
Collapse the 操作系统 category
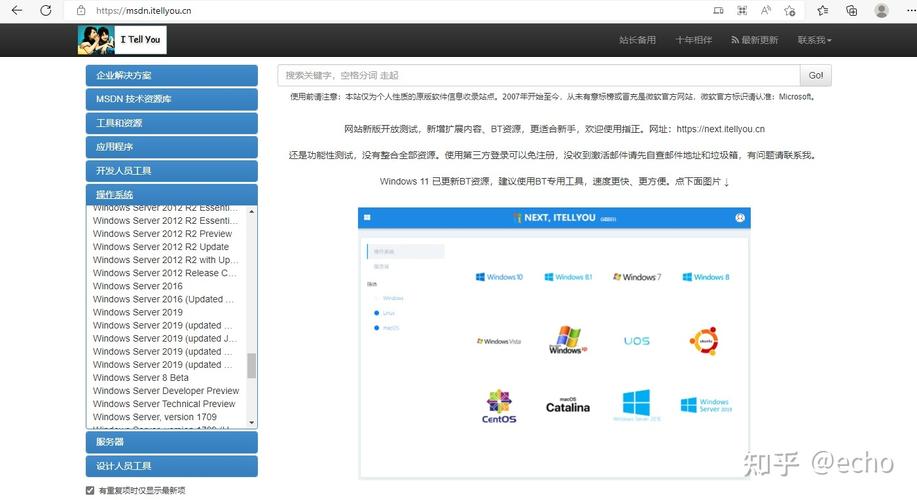[171, 194]
